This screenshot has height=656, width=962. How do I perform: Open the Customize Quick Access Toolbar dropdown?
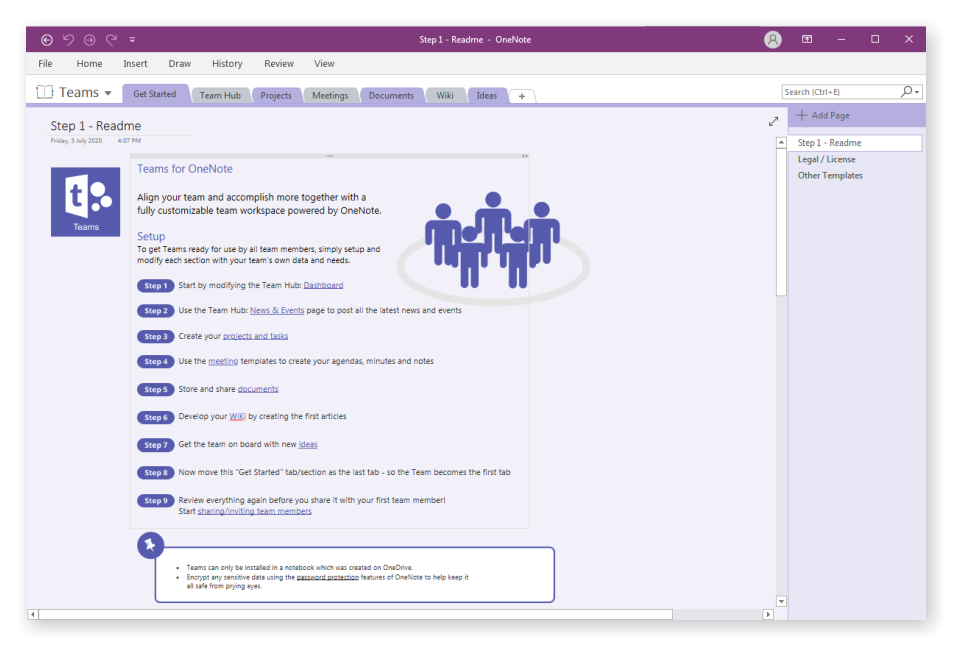click(132, 40)
